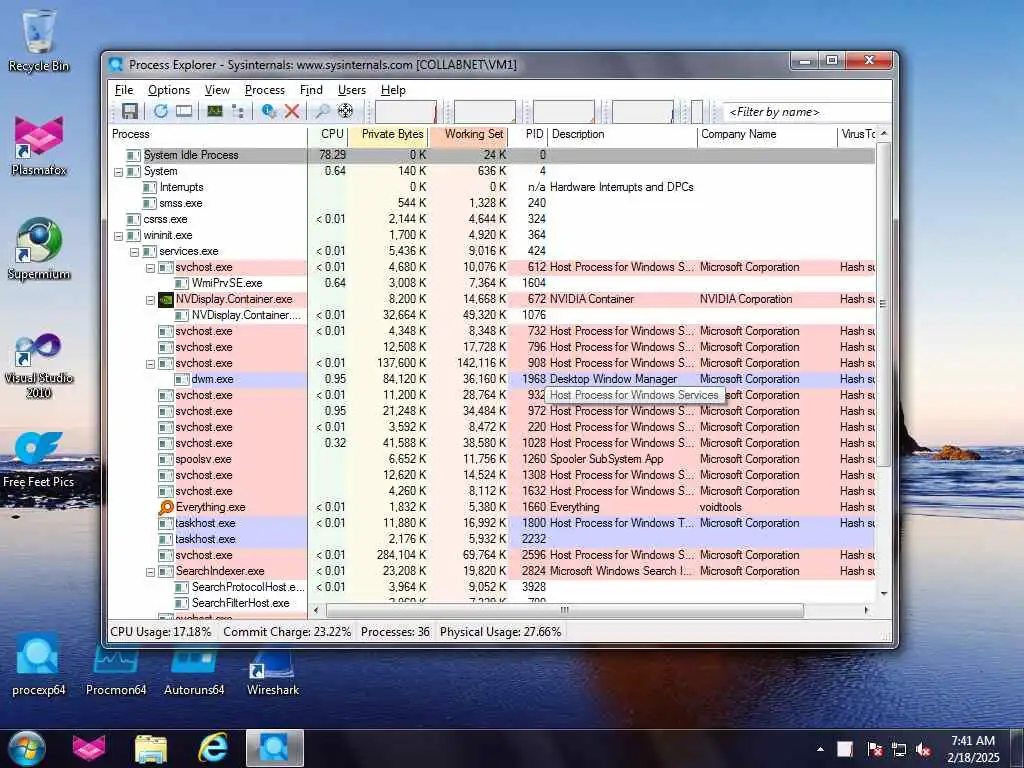Click the first CPU usage mini graph
The height and width of the screenshot is (768, 1024).
pos(406,112)
